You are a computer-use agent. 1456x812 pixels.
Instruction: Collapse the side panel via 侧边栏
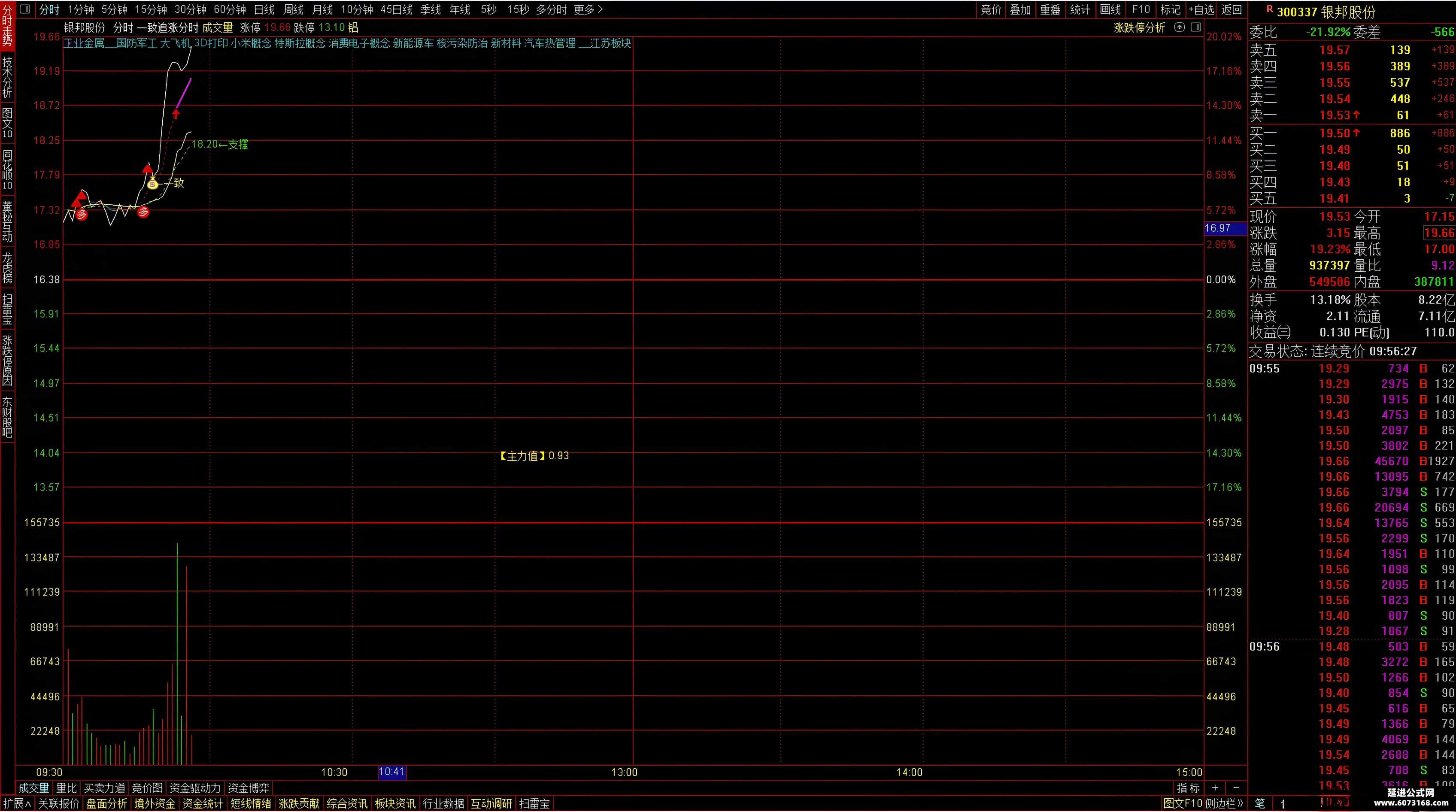[x=1225, y=803]
